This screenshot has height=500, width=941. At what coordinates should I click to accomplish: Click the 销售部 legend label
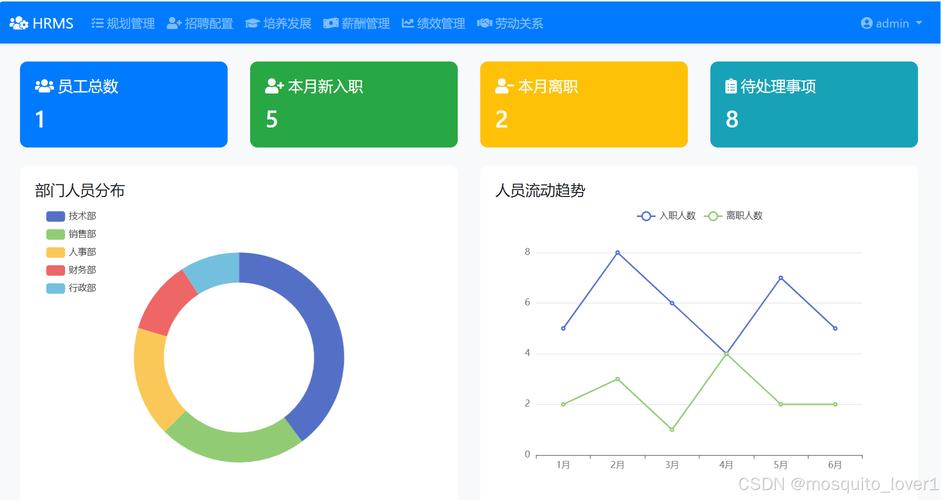pos(82,234)
